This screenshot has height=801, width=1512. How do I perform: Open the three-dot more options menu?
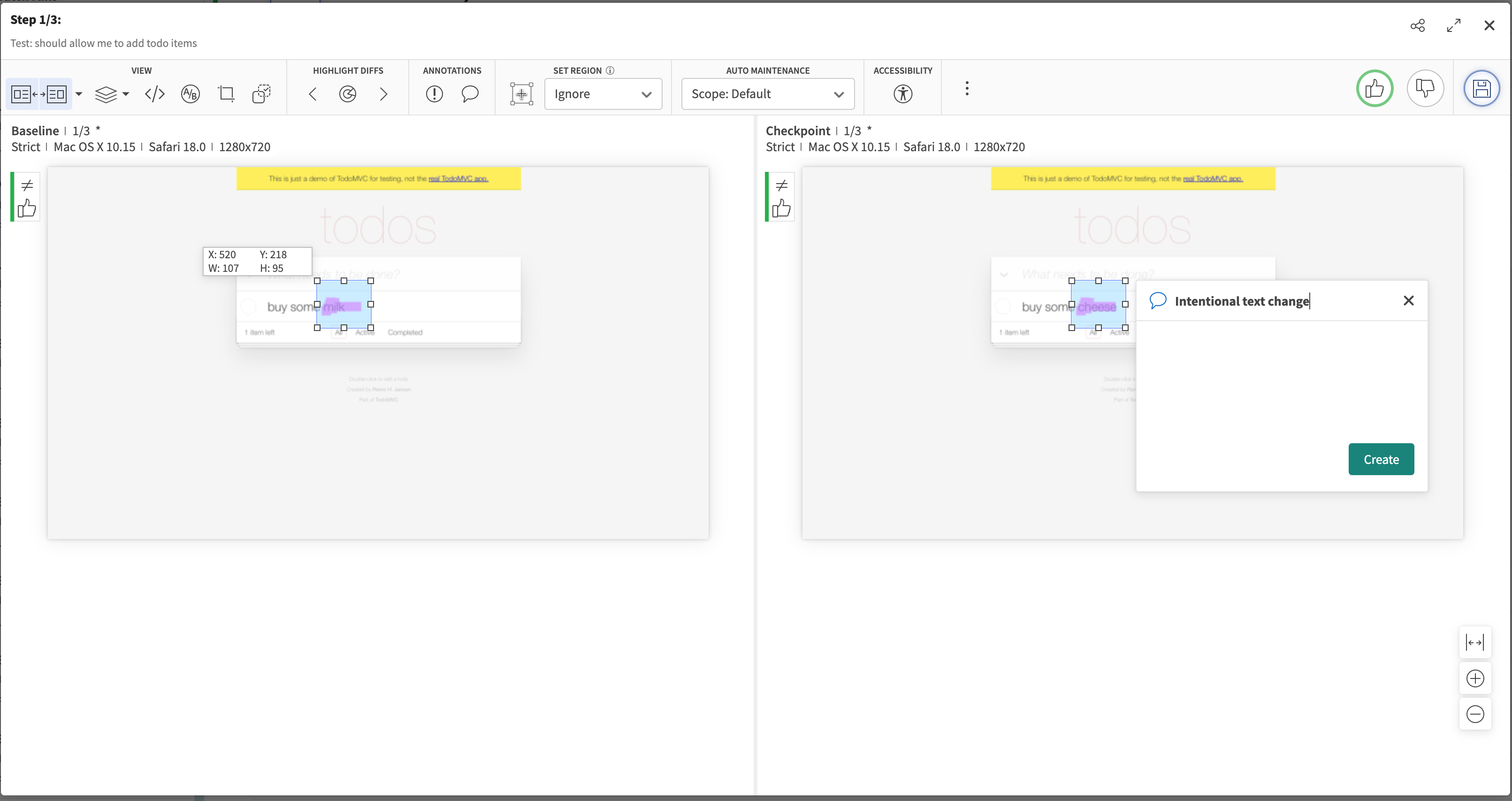point(967,89)
